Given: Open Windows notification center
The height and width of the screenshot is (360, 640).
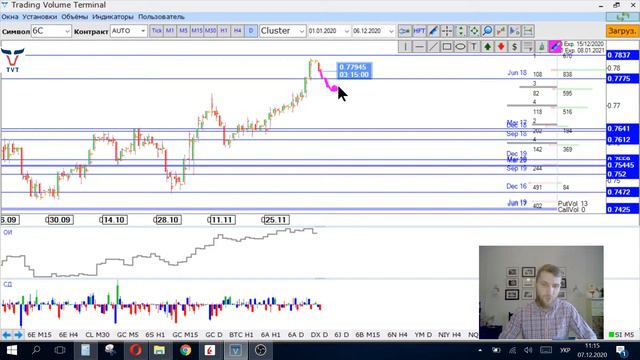Looking at the screenshot, I should [x=622, y=350].
